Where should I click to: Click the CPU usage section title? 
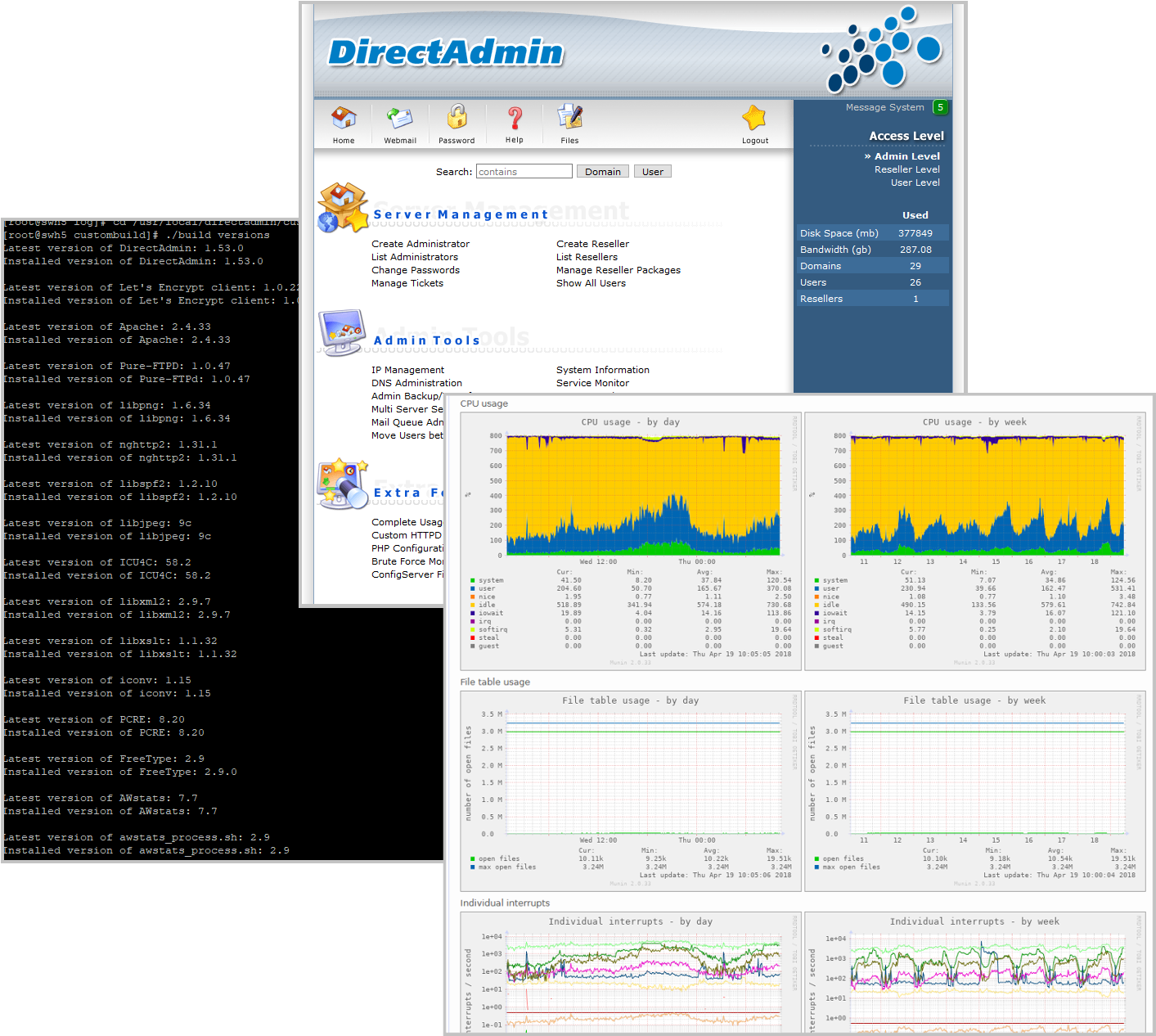click(x=484, y=403)
